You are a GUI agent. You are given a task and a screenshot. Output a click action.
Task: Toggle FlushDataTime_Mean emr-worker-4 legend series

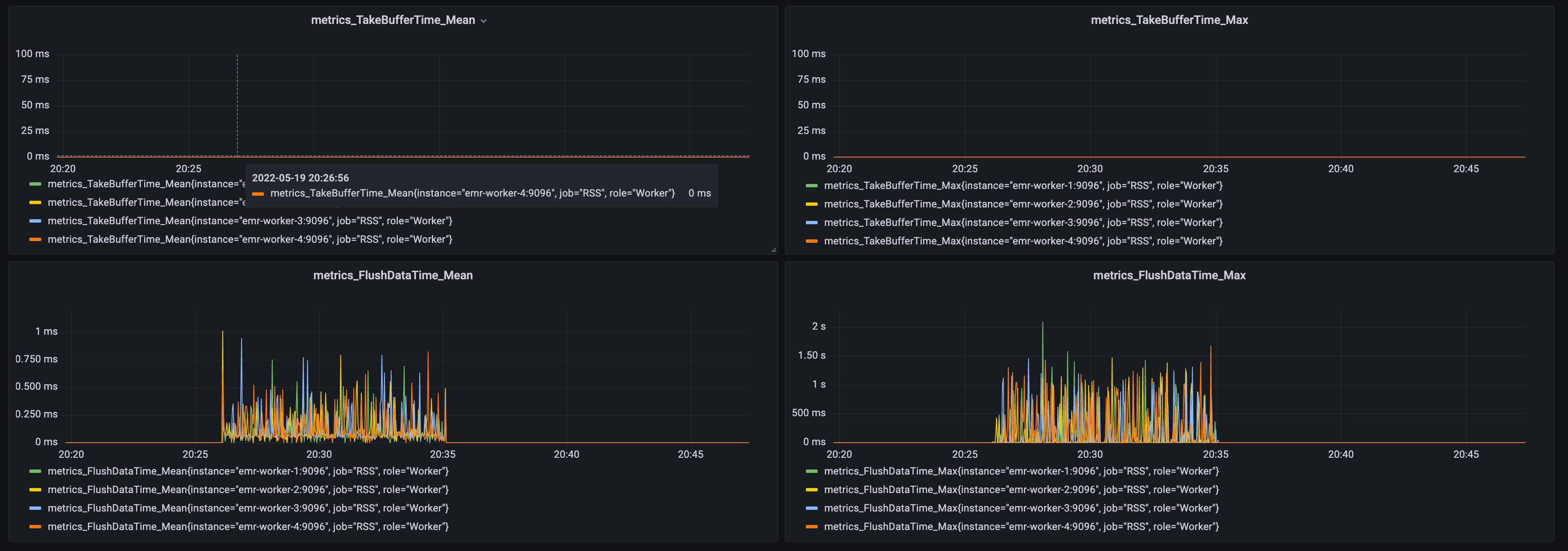[248, 527]
